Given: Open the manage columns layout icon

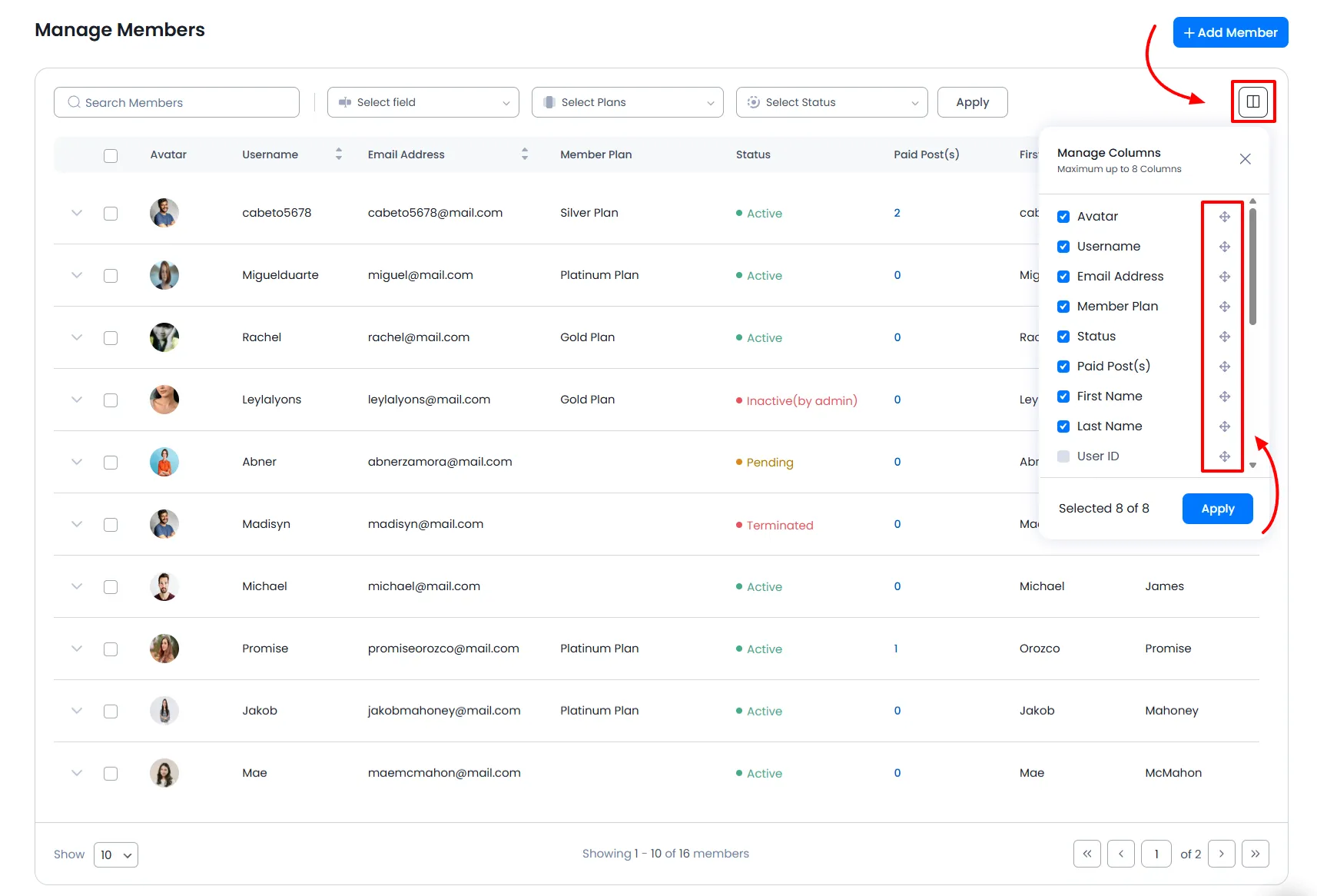Looking at the screenshot, I should (1252, 101).
